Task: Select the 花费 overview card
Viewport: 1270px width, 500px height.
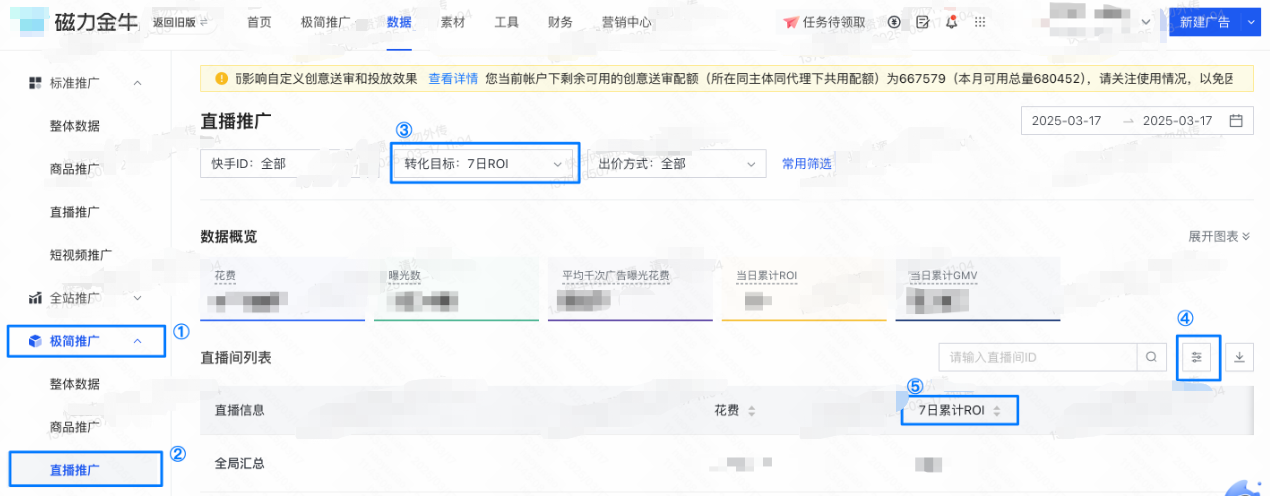Action: click(x=282, y=290)
